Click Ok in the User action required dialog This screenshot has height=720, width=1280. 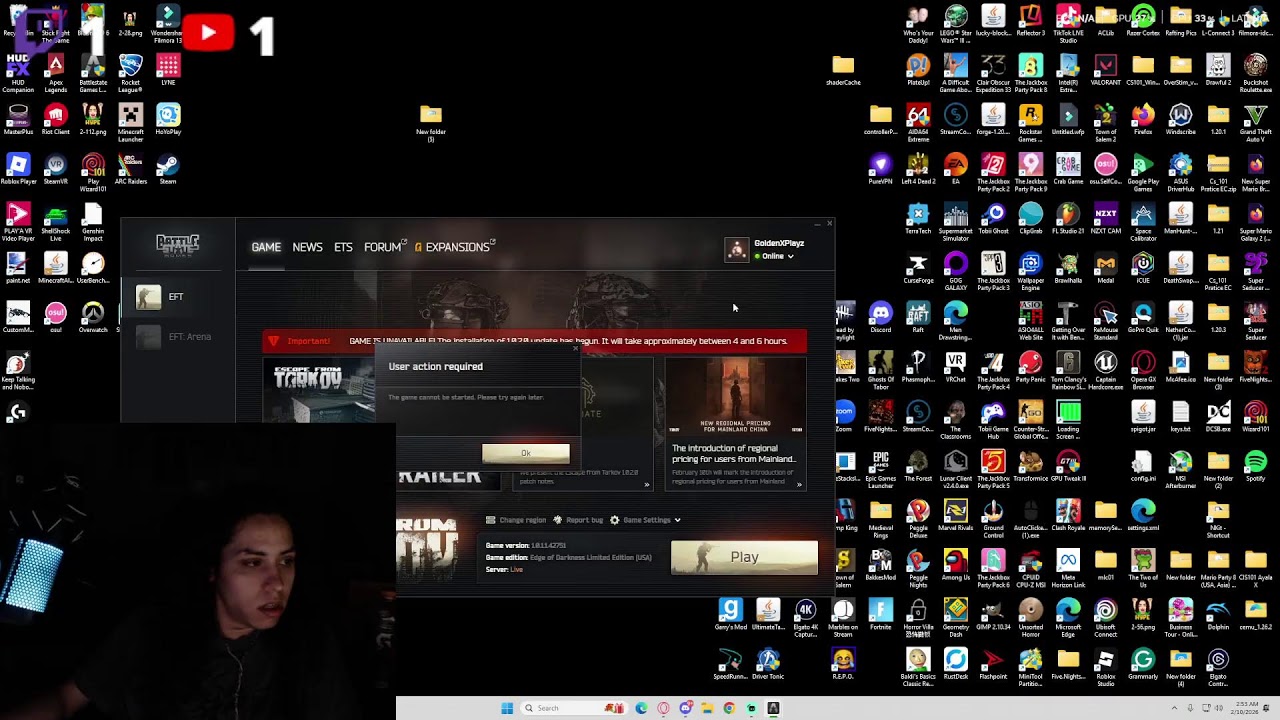point(525,453)
